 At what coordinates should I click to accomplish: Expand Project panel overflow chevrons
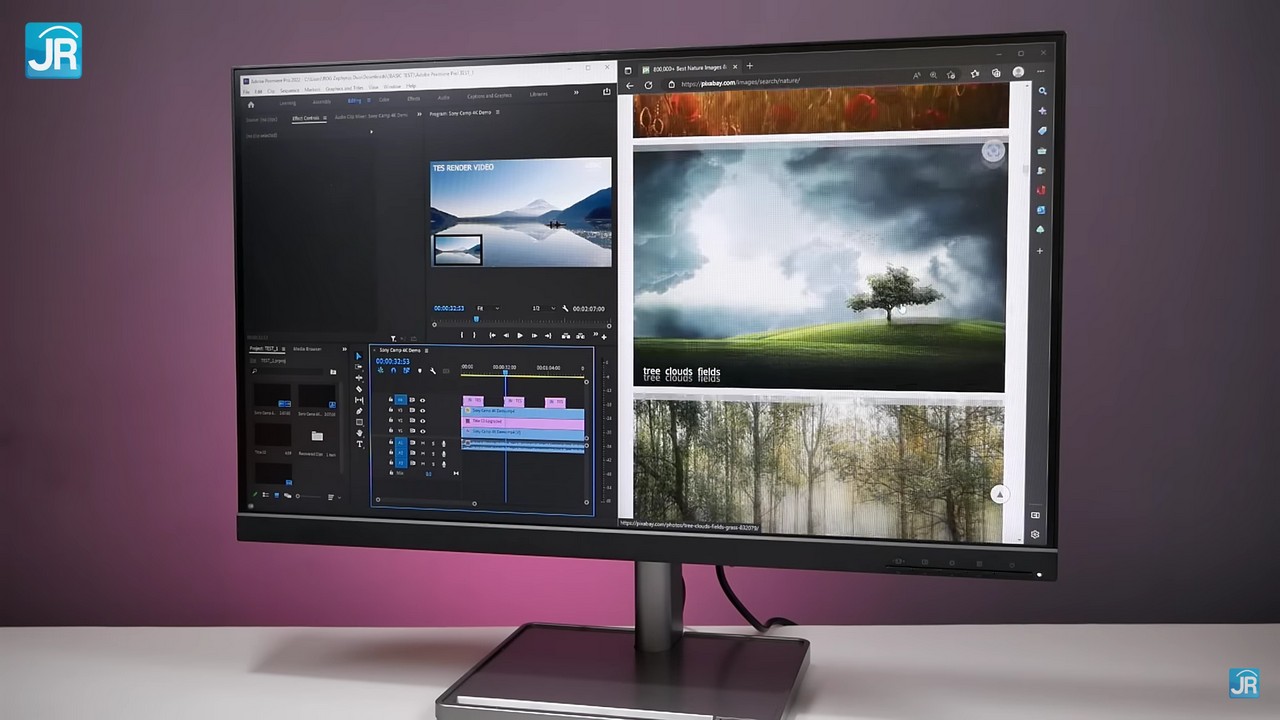[x=344, y=349]
